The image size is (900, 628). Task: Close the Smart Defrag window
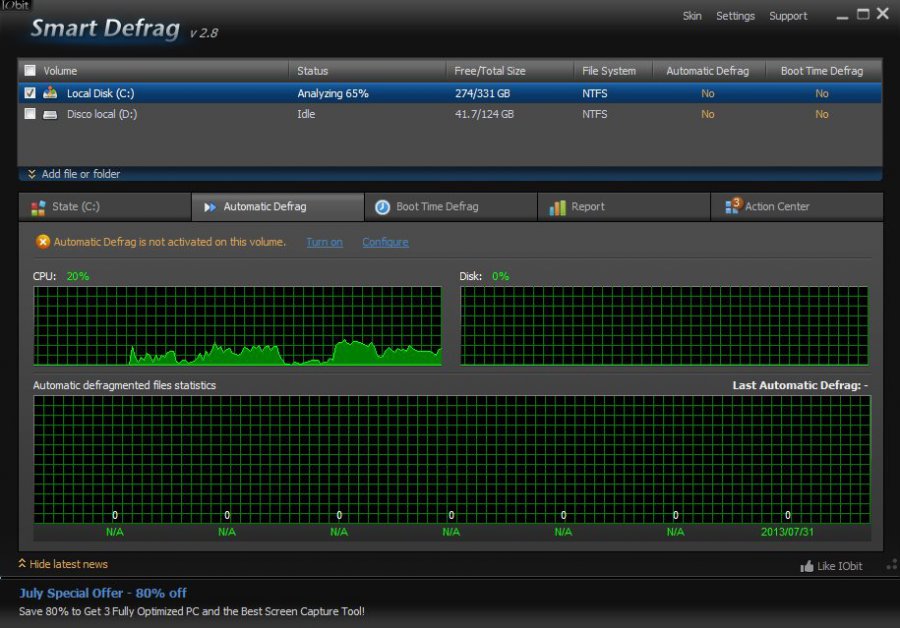pos(883,14)
